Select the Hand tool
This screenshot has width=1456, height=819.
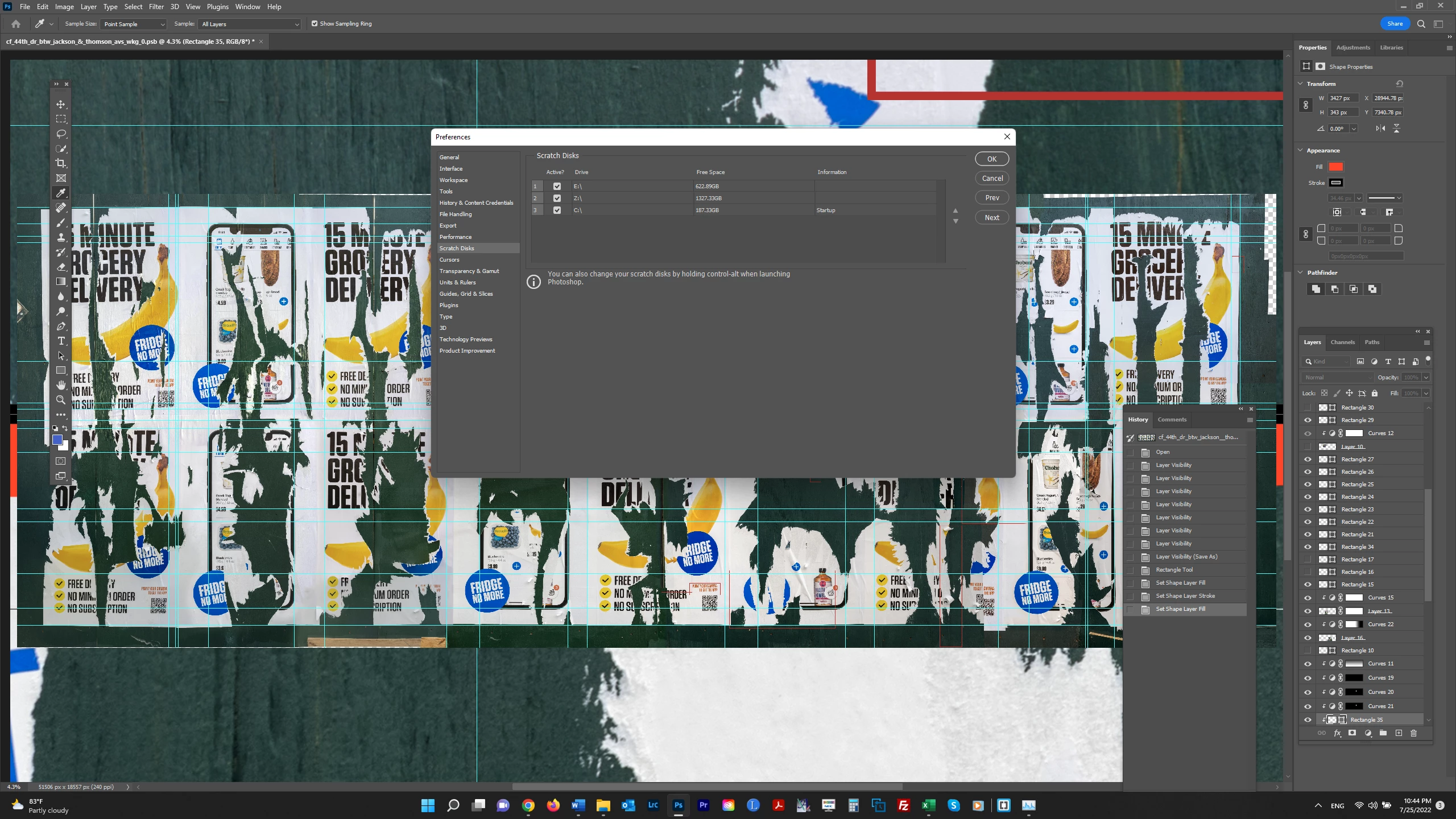pyautogui.click(x=61, y=385)
